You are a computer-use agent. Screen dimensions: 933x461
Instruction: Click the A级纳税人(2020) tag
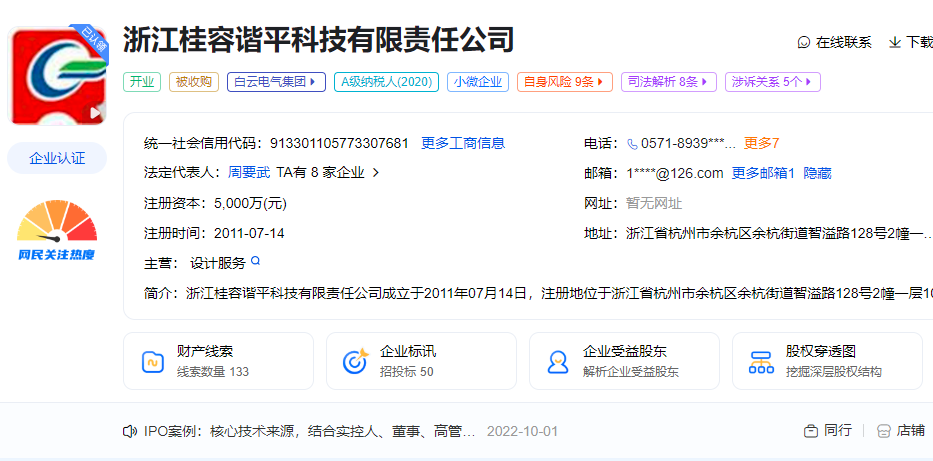(x=386, y=82)
